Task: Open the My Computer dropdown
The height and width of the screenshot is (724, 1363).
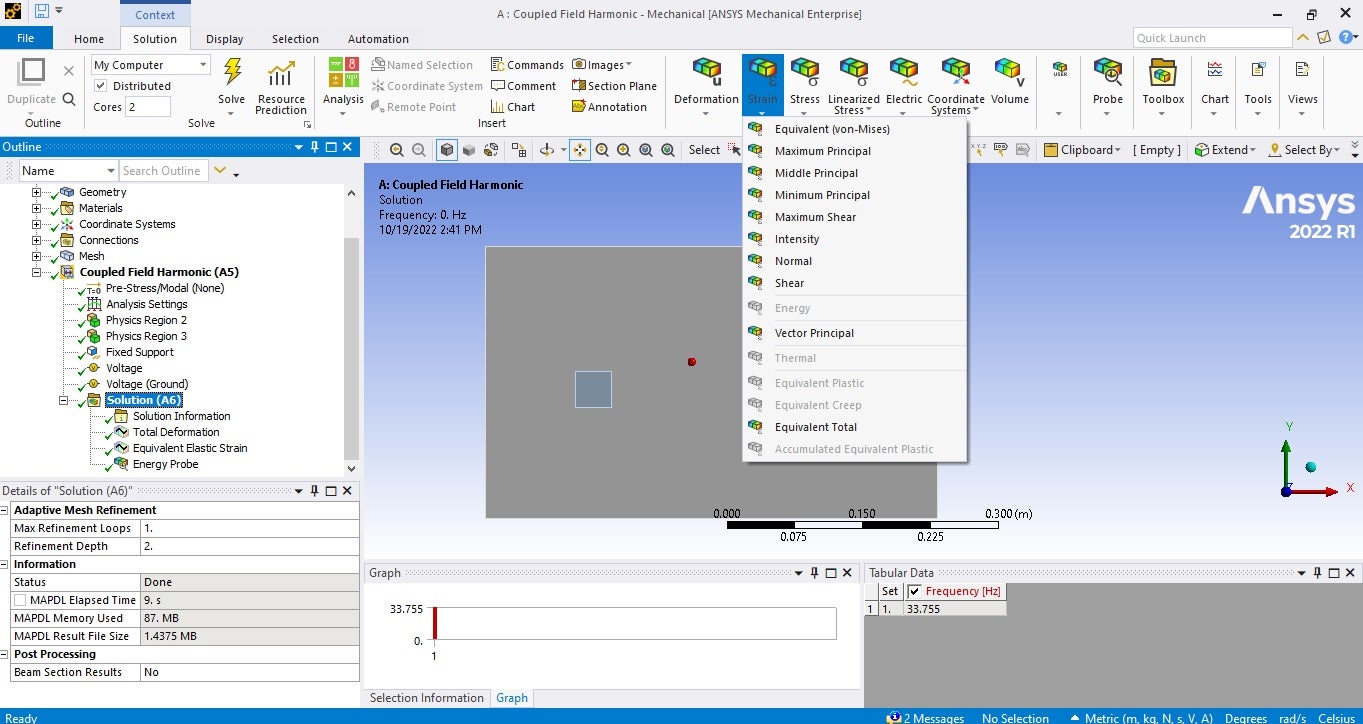Action: [x=150, y=65]
